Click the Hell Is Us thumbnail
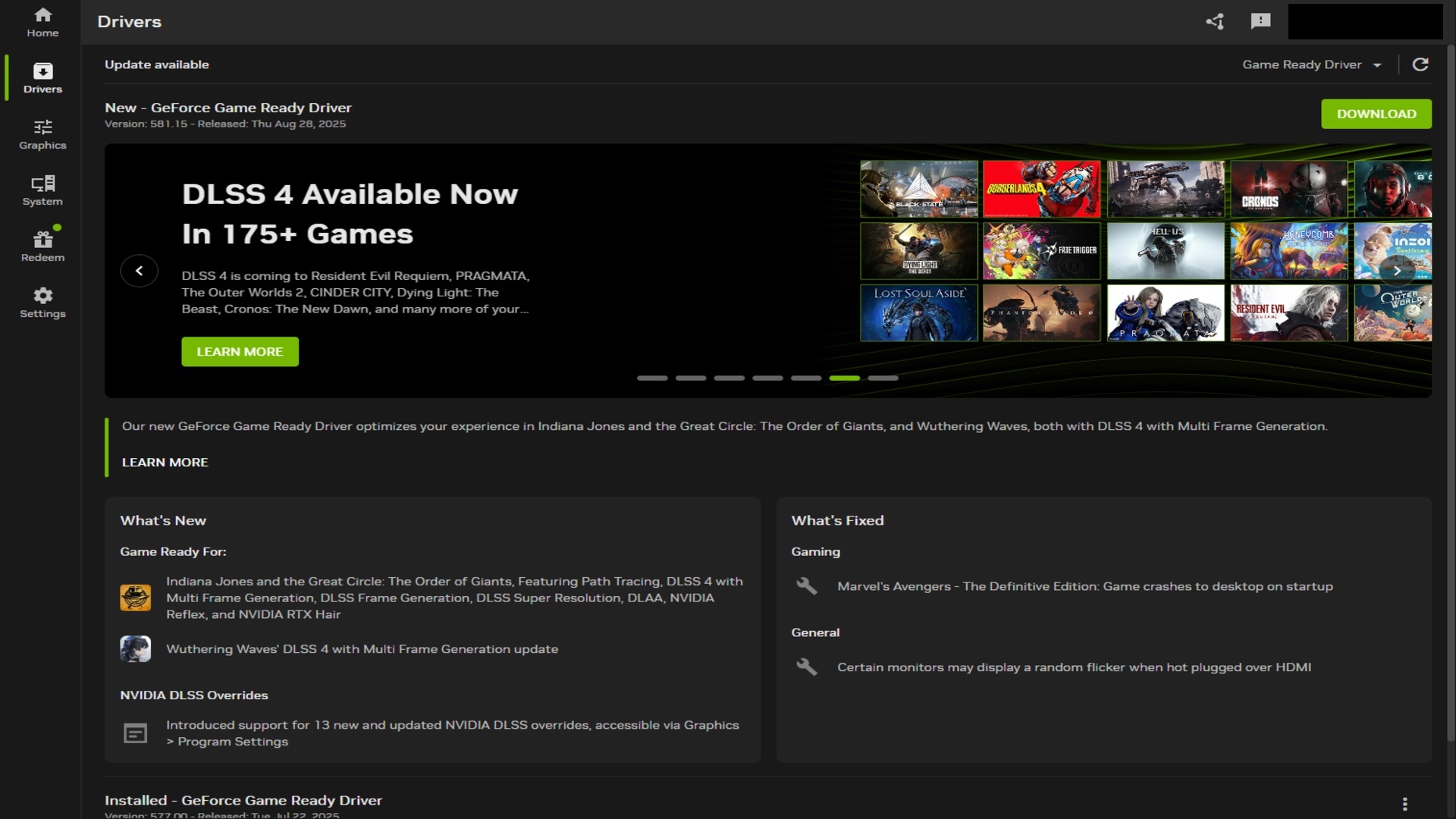 coord(1166,251)
